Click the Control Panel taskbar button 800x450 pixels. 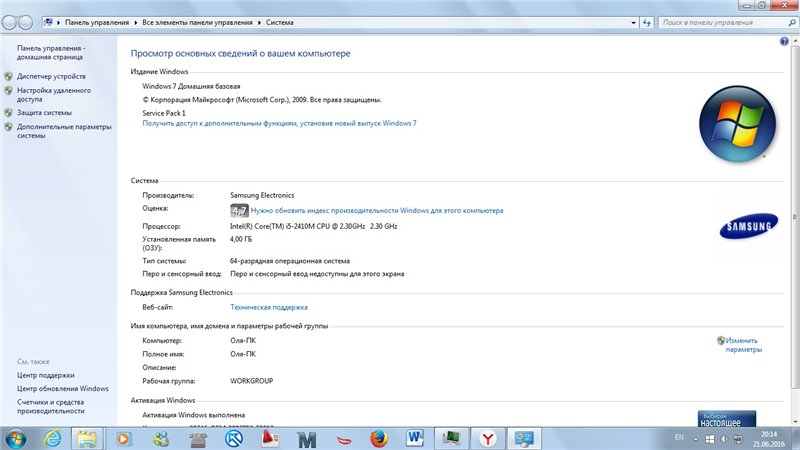(x=524, y=439)
